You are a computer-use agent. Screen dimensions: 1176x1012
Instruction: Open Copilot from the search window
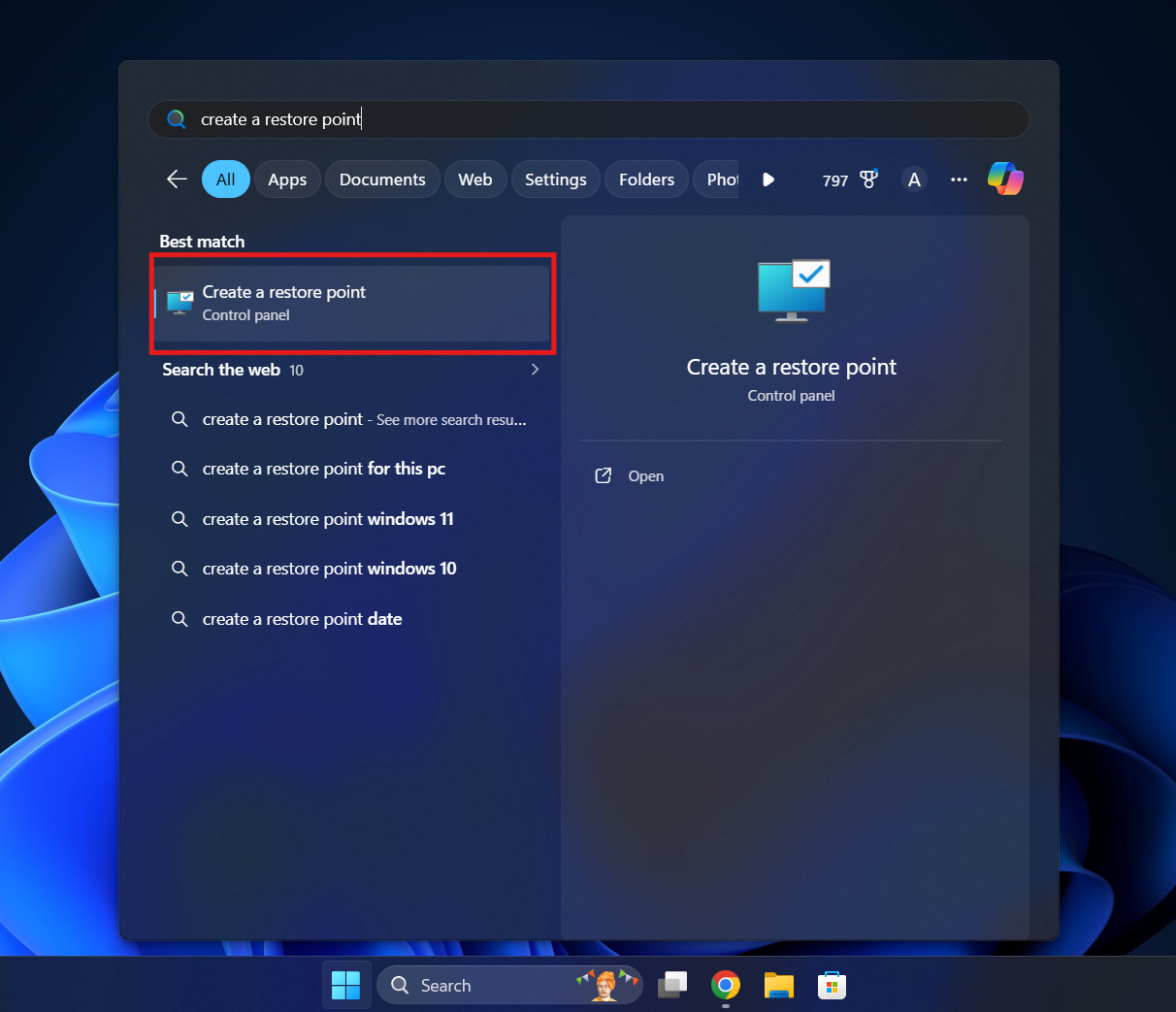[x=1005, y=179]
